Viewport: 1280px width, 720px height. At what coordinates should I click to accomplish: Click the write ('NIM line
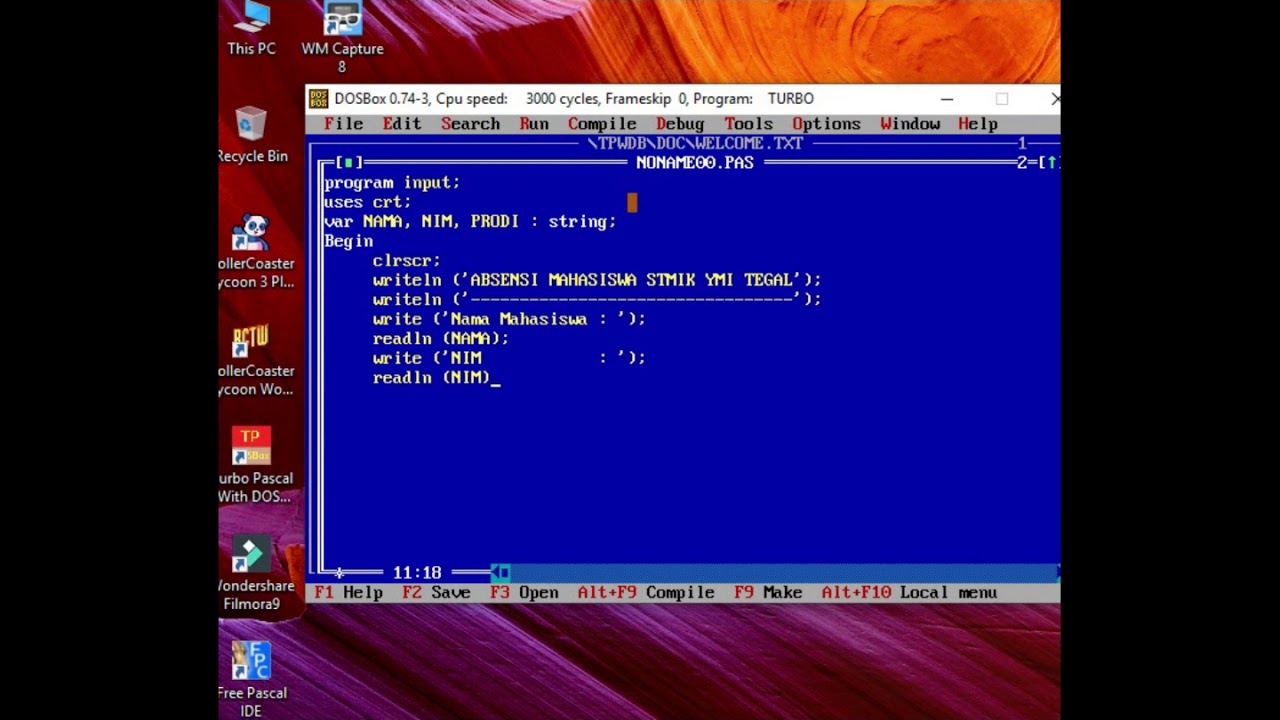point(509,358)
